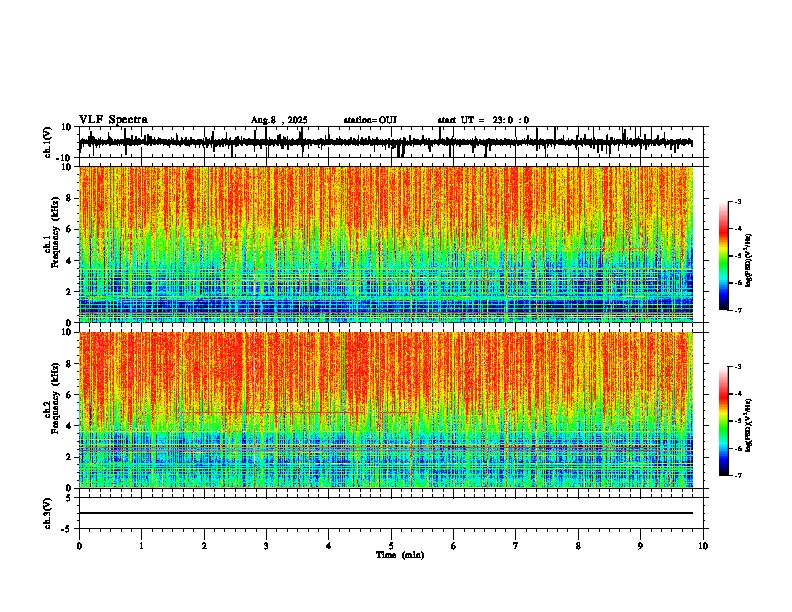Click time axis tick label "6"

tap(454, 546)
